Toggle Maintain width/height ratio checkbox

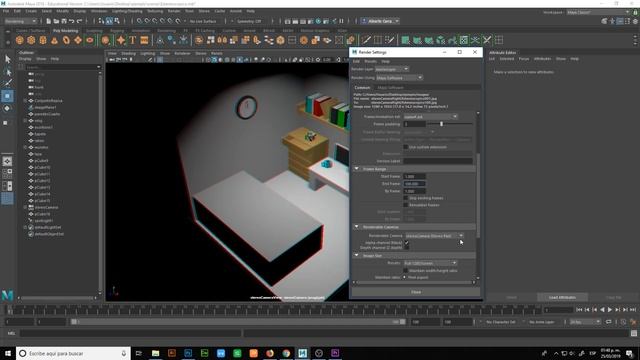click(x=406, y=270)
